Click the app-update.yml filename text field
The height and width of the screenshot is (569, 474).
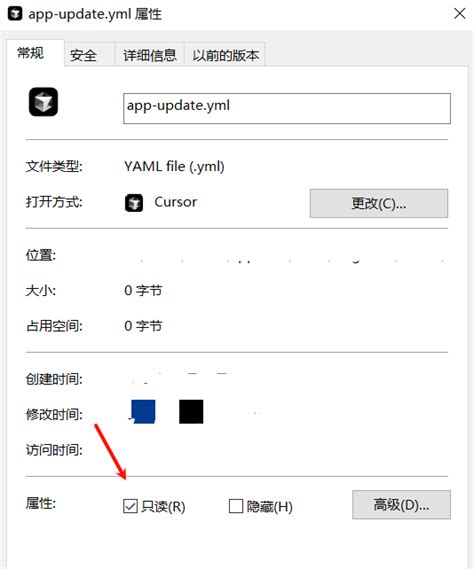287,109
